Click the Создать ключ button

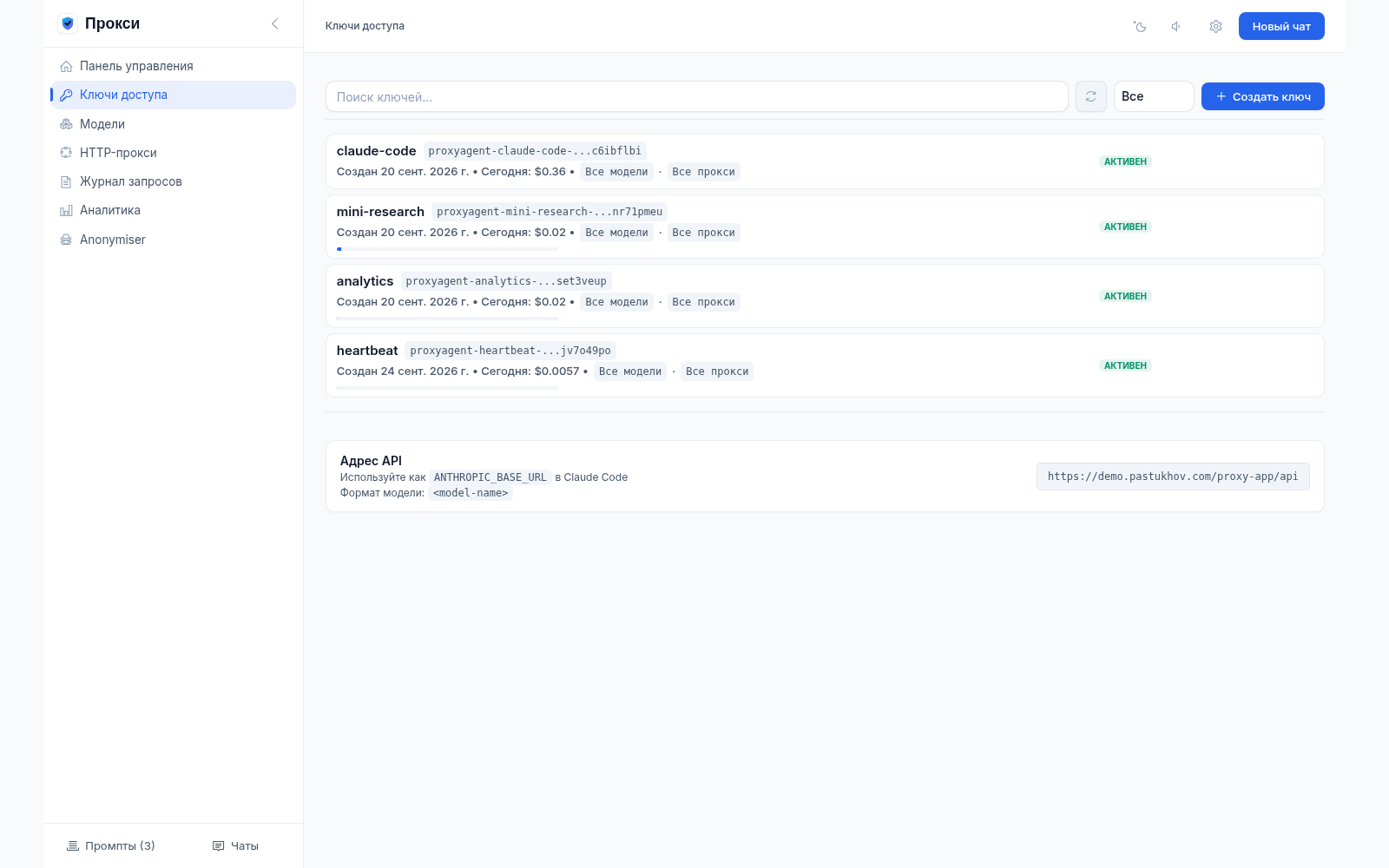tap(1263, 96)
